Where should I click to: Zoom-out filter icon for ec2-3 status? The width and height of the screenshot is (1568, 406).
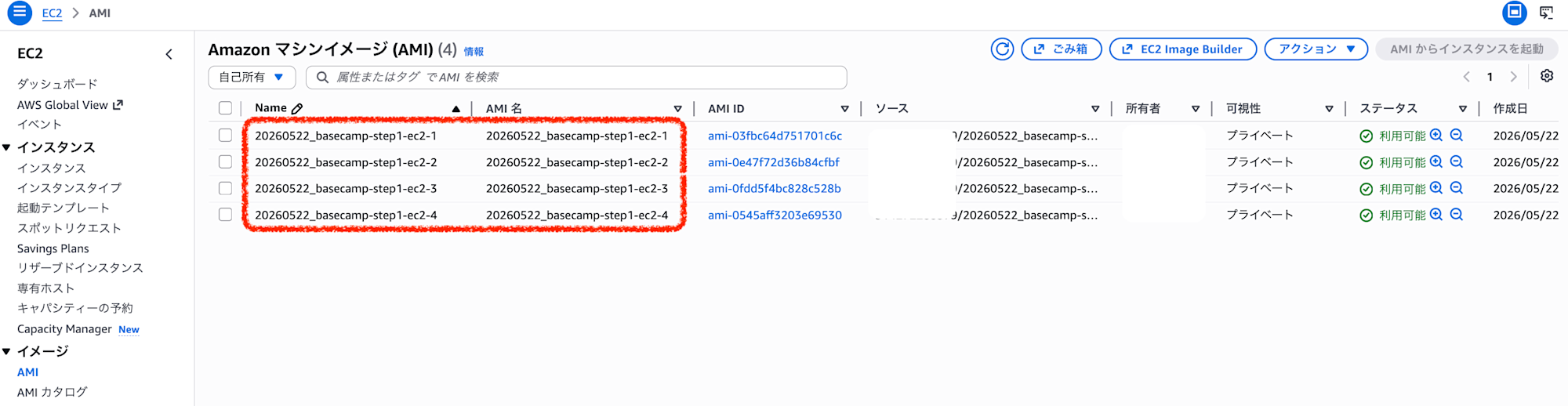coord(1457,188)
